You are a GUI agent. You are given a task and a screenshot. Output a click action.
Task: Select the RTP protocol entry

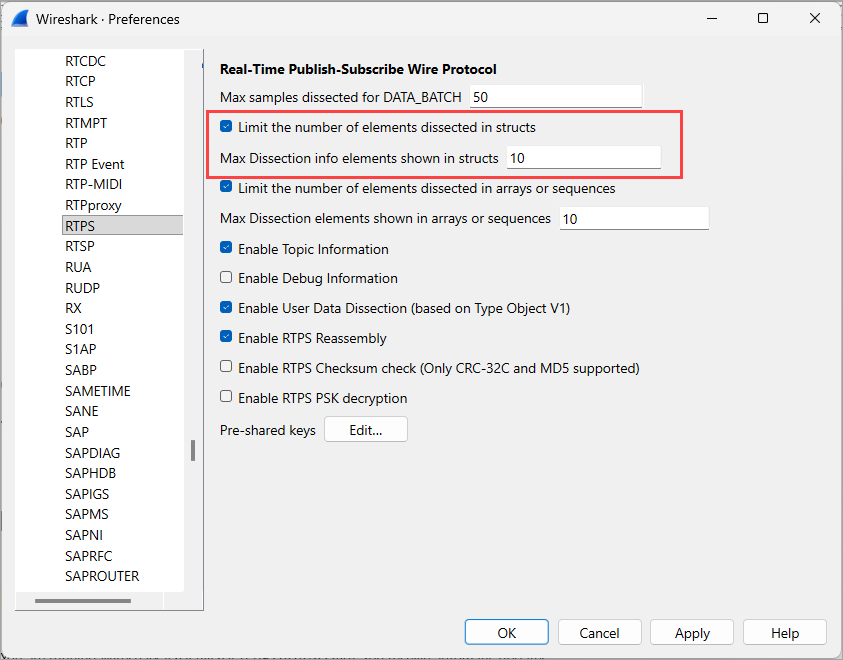point(76,144)
